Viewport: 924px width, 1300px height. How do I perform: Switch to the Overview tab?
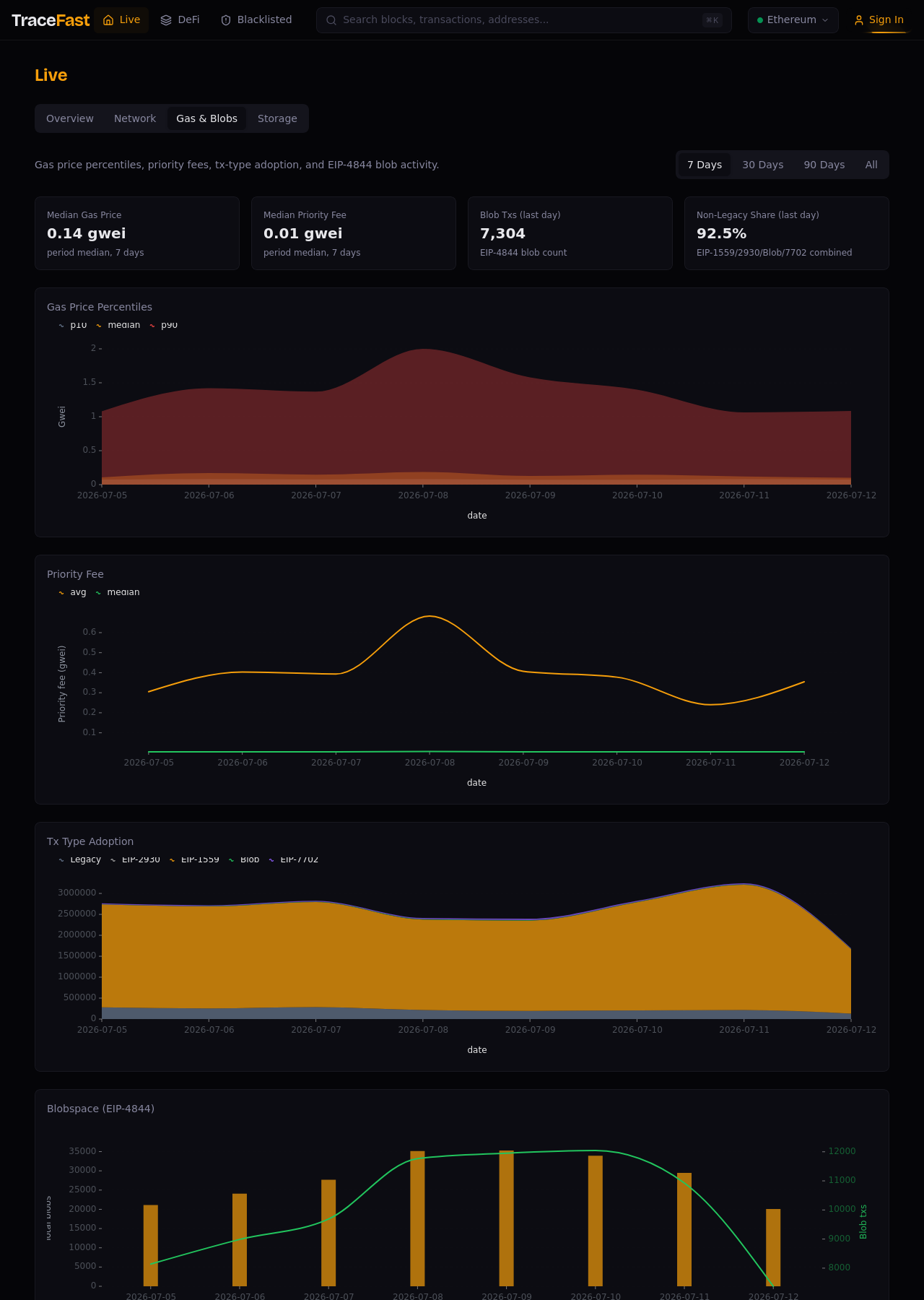click(x=70, y=118)
